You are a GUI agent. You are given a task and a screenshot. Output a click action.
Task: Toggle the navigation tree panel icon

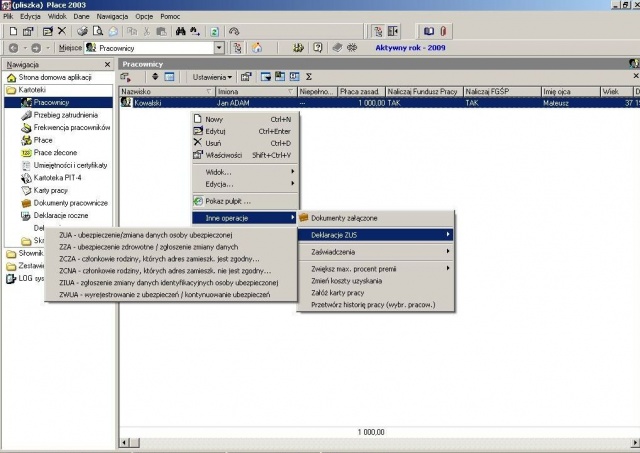tap(378, 31)
